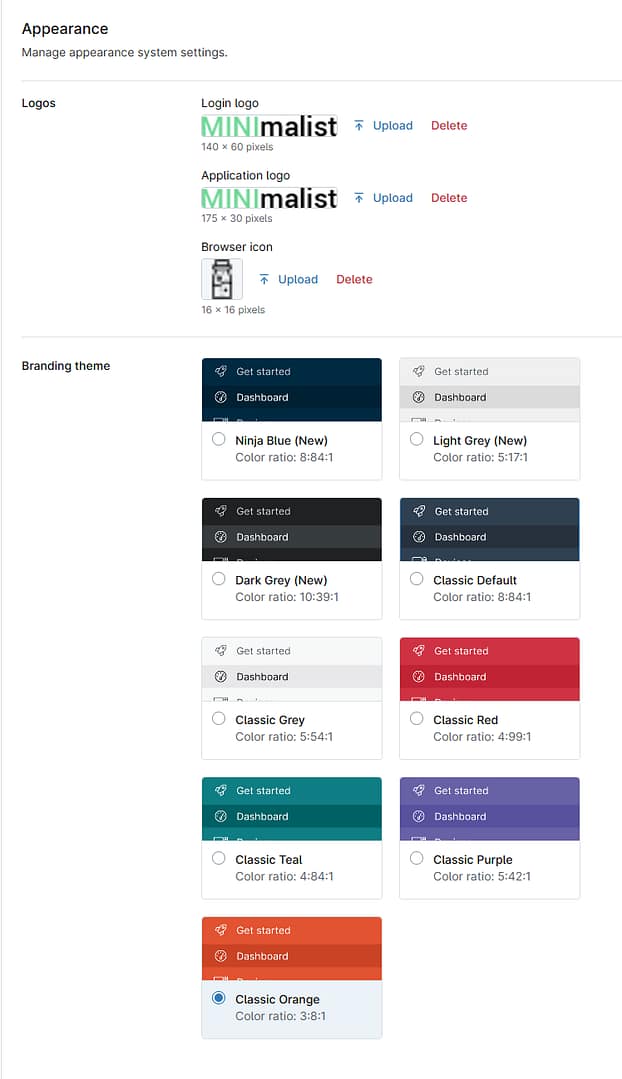This screenshot has height=1079, width=622.
Task: Select the Classic Default theme radio button
Action: [x=416, y=578]
